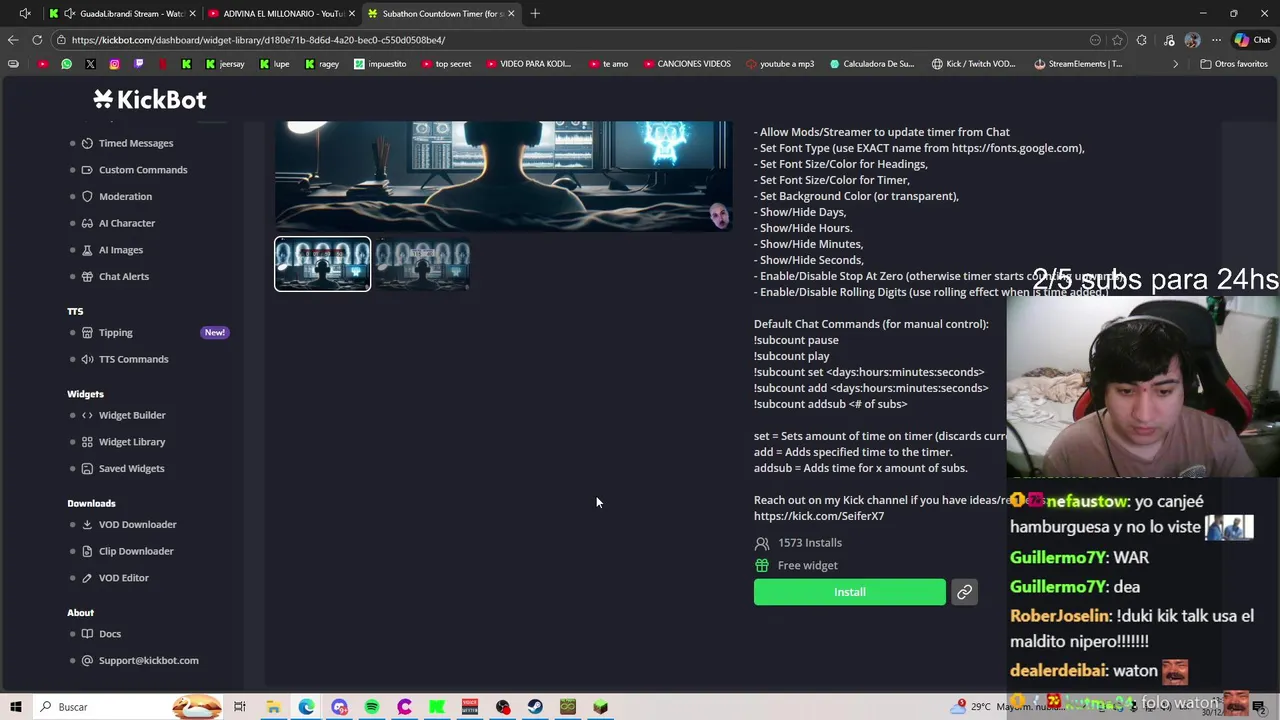This screenshot has width=1280, height=720.
Task: Click 1573 Installs text
Action: pyautogui.click(x=810, y=543)
